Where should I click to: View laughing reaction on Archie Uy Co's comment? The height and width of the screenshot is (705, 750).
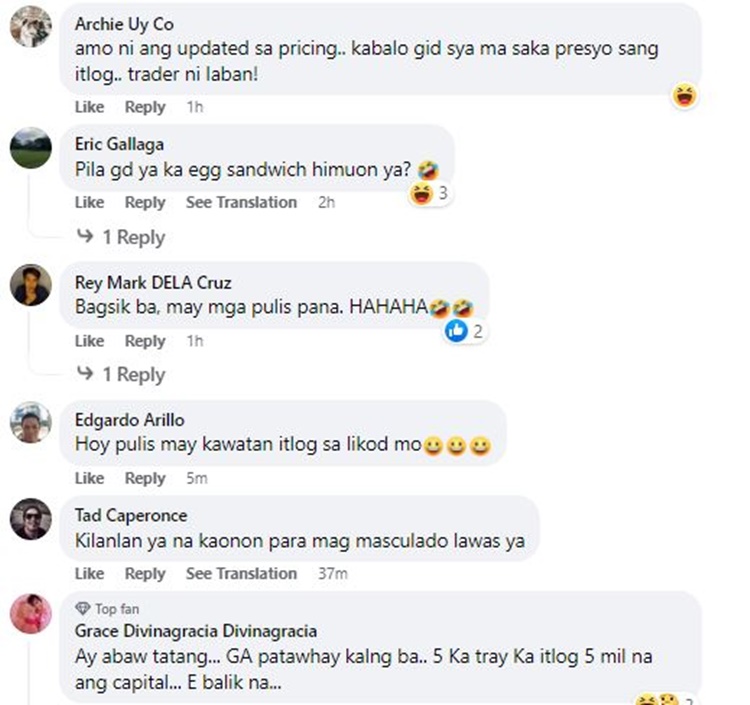[x=684, y=95]
